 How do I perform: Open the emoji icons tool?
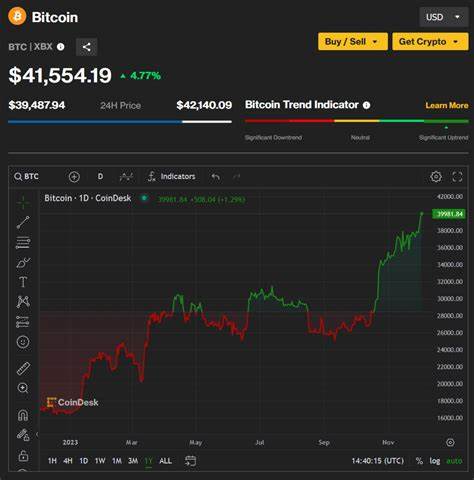coord(23,342)
